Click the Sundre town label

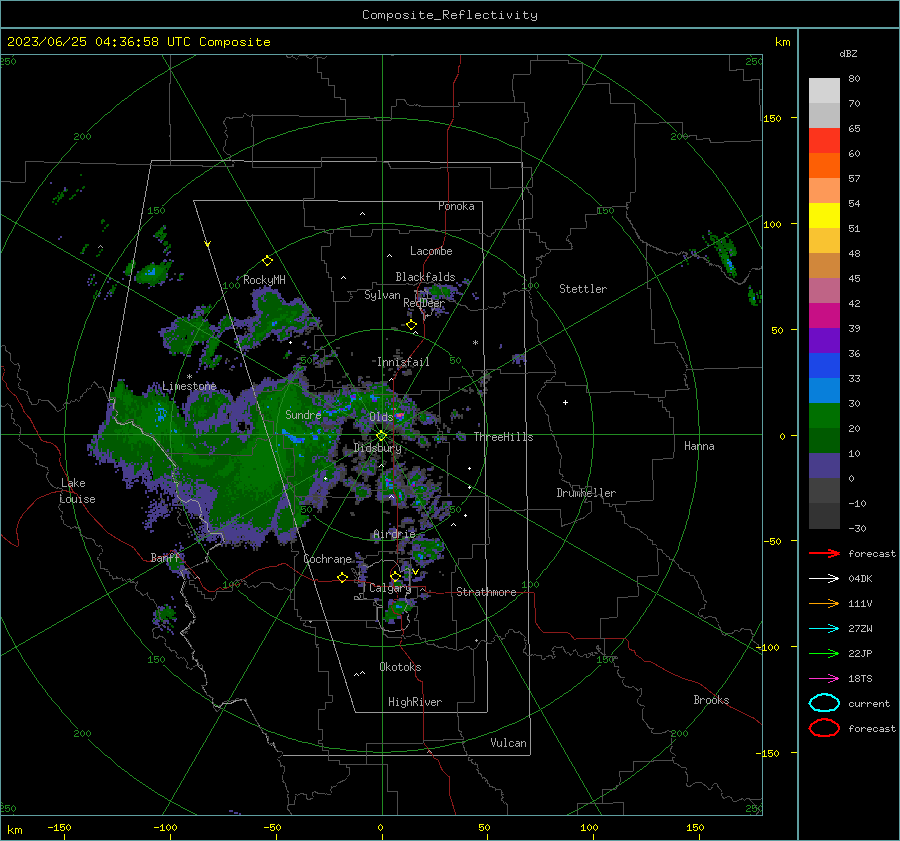(x=303, y=414)
